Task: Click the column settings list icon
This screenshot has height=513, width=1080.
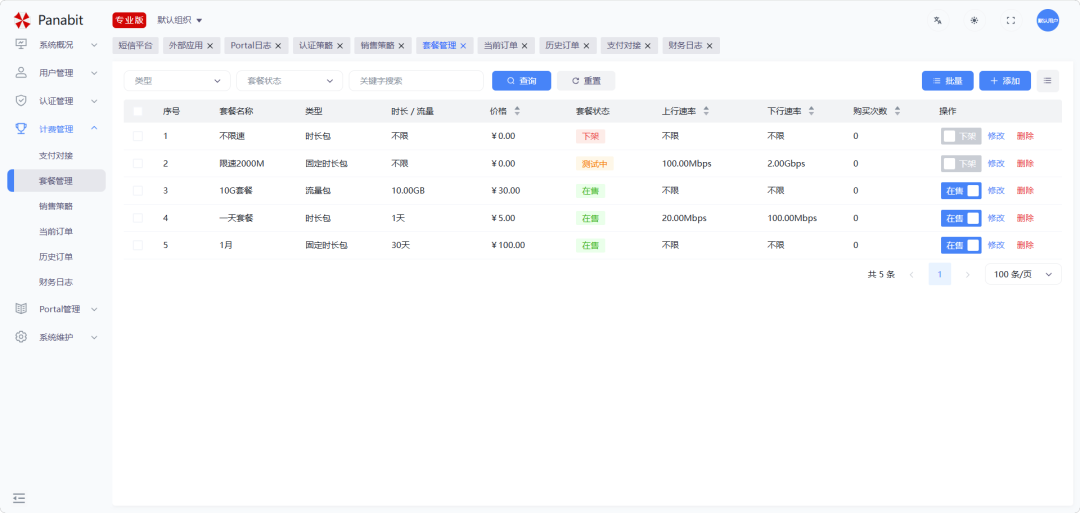Action: (x=1047, y=81)
